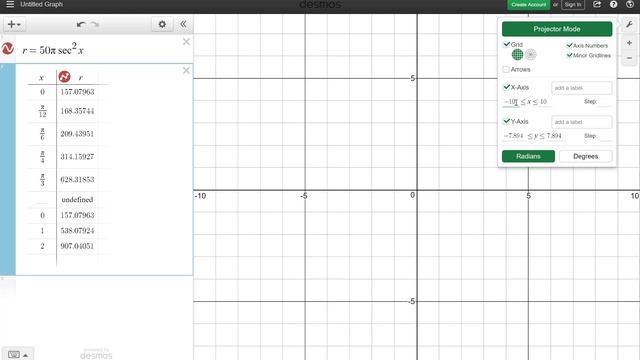Collapse the expression list panel
640x360 pixels.
183,24
